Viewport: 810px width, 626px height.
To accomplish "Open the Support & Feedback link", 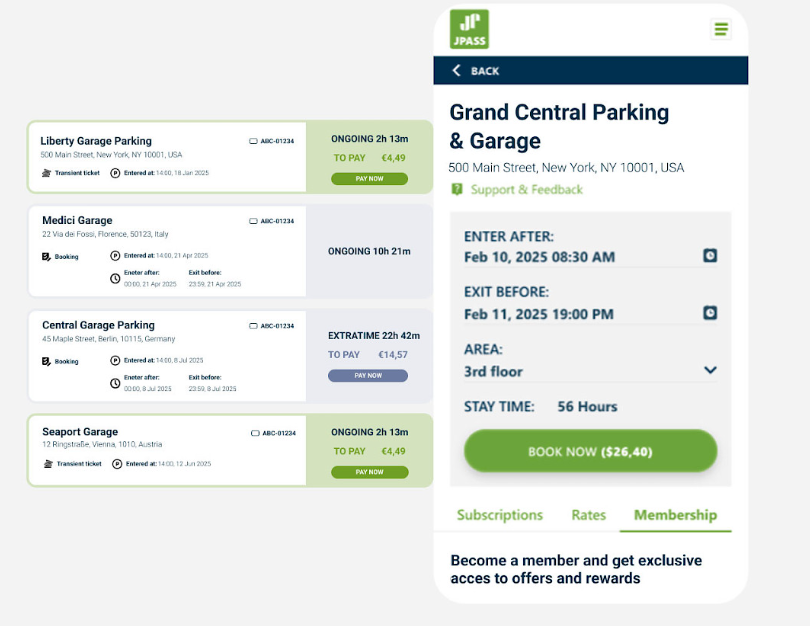I will pyautogui.click(x=526, y=190).
